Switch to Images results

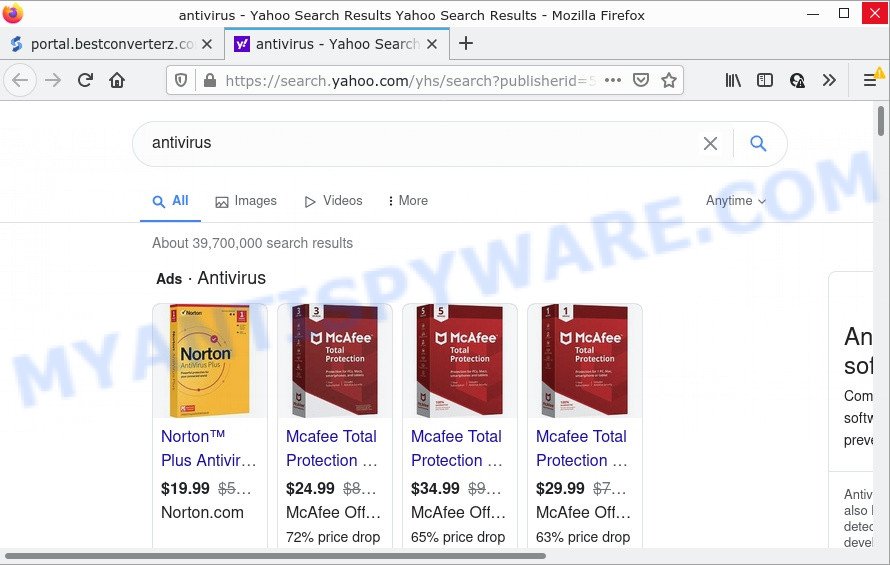coord(246,201)
